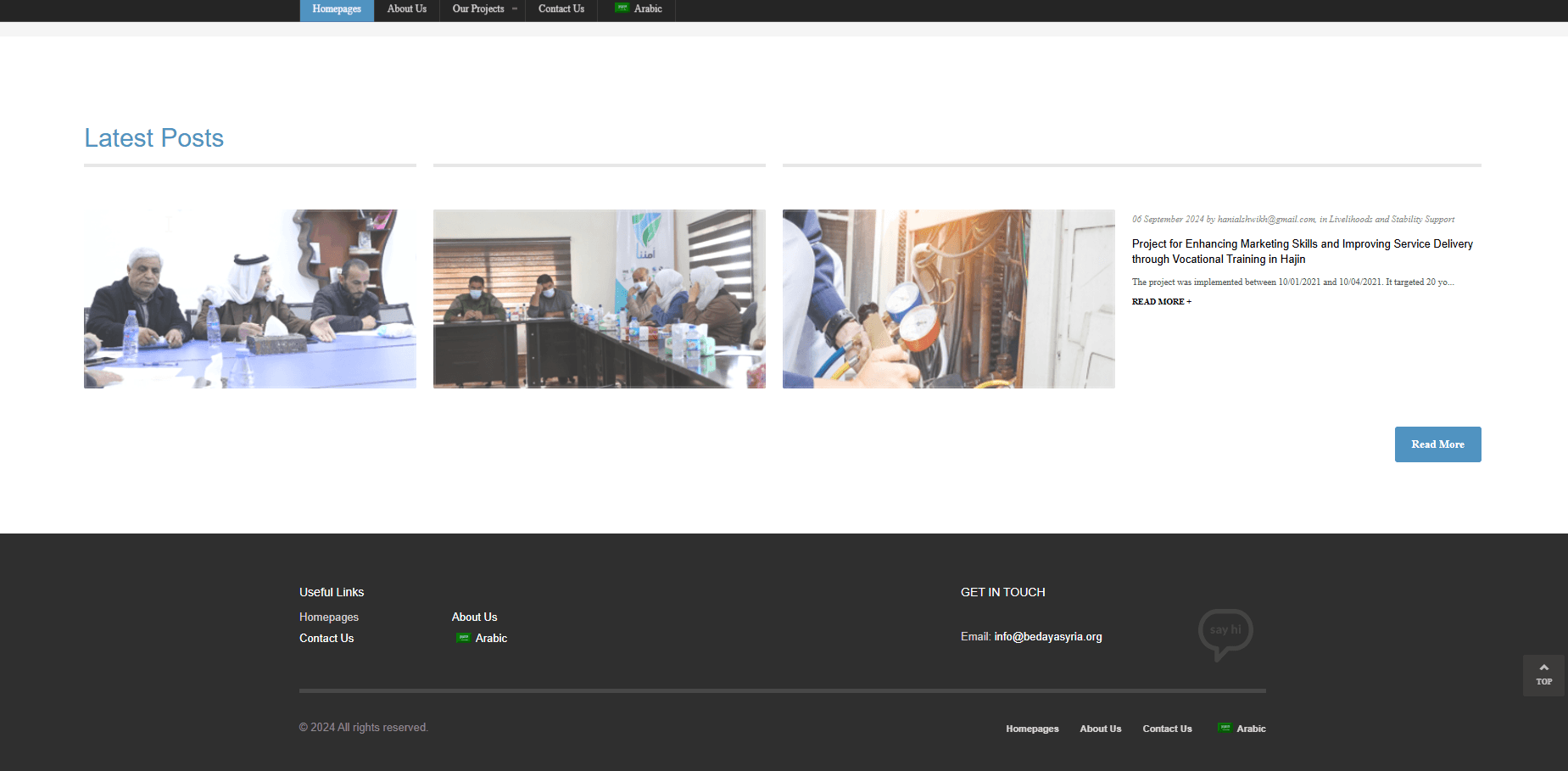
Task: Select Arabic flag icon under Useful Links
Action: (x=463, y=638)
